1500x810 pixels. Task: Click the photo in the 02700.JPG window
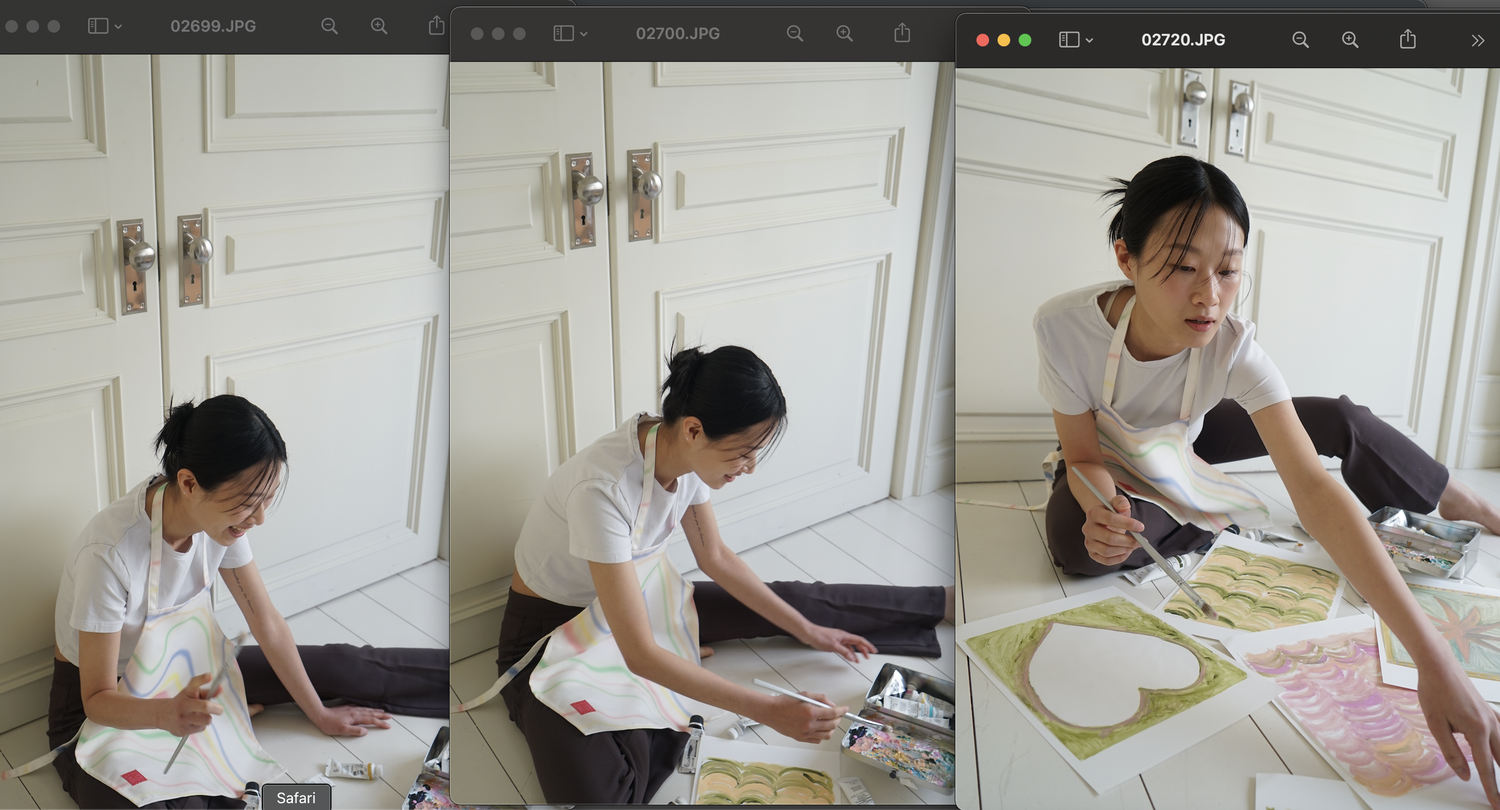point(702,433)
